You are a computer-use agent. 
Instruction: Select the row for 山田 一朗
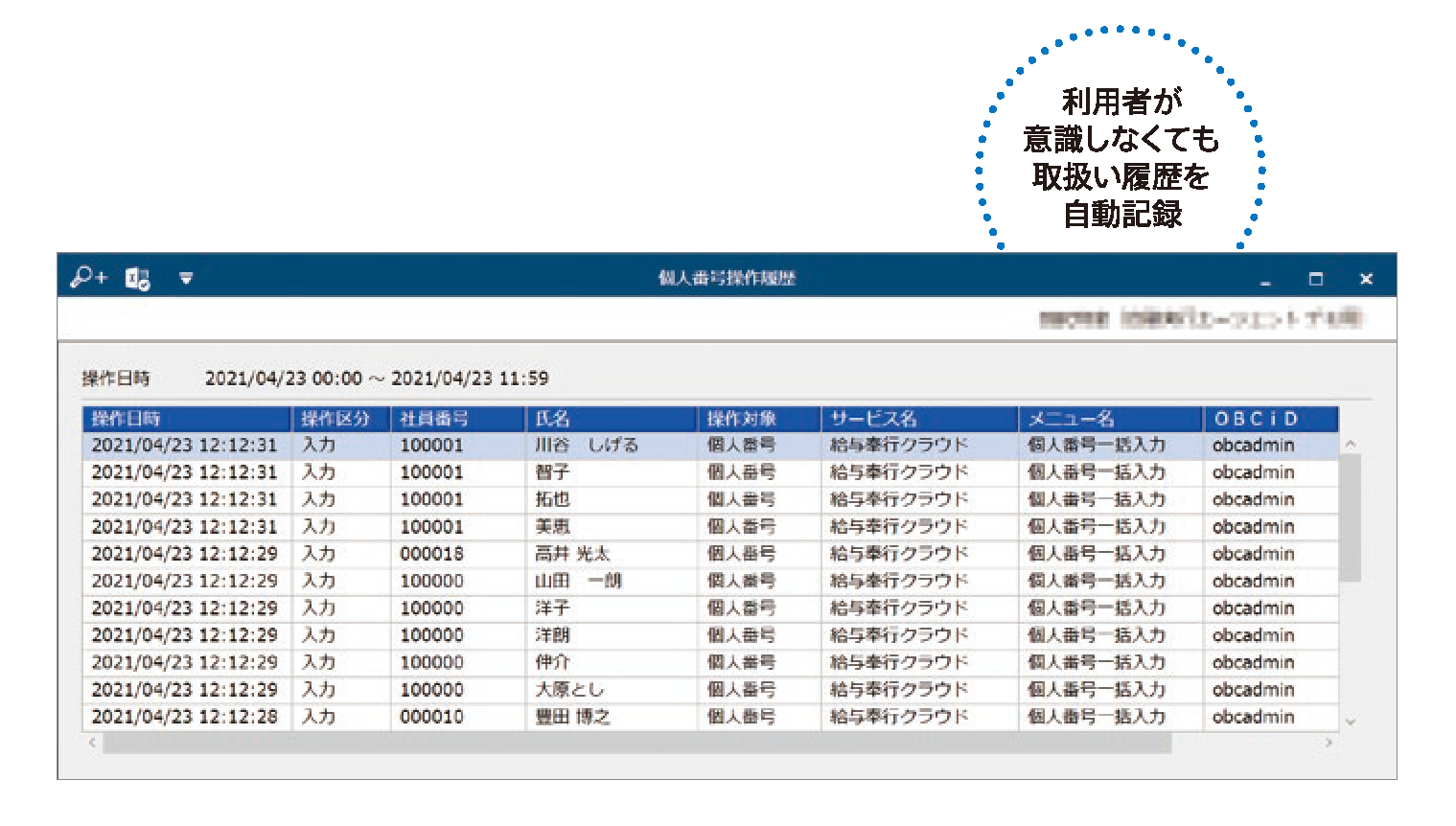click(710, 581)
